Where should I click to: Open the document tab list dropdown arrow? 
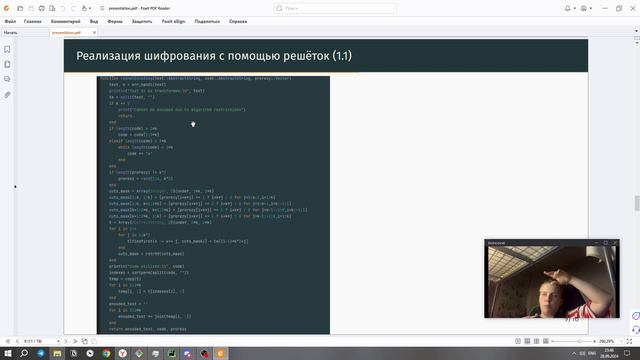coord(636,31)
